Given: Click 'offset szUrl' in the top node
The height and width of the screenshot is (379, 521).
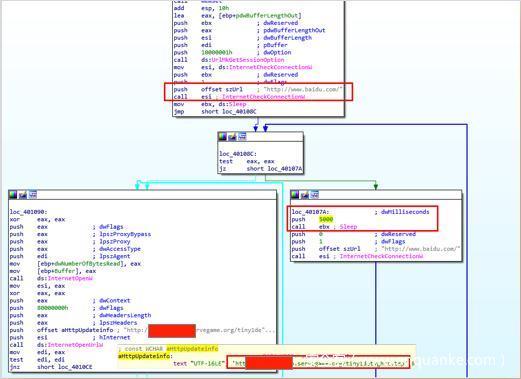Looking at the screenshot, I should tap(222, 89).
